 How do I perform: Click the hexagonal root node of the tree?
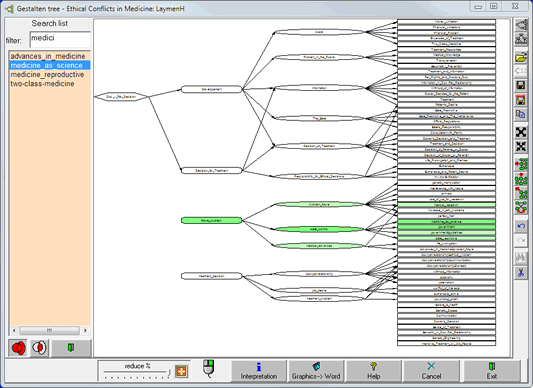[x=121, y=97]
